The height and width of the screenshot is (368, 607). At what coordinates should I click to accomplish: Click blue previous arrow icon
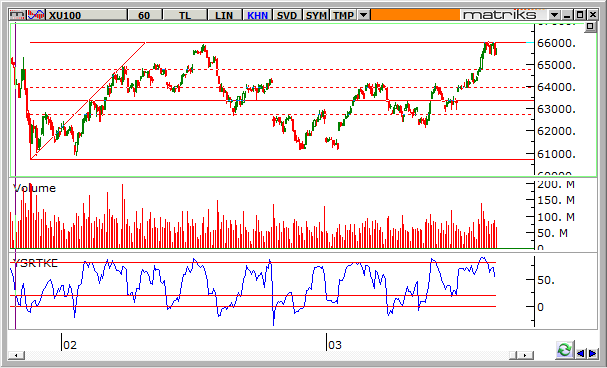[x=580, y=353]
